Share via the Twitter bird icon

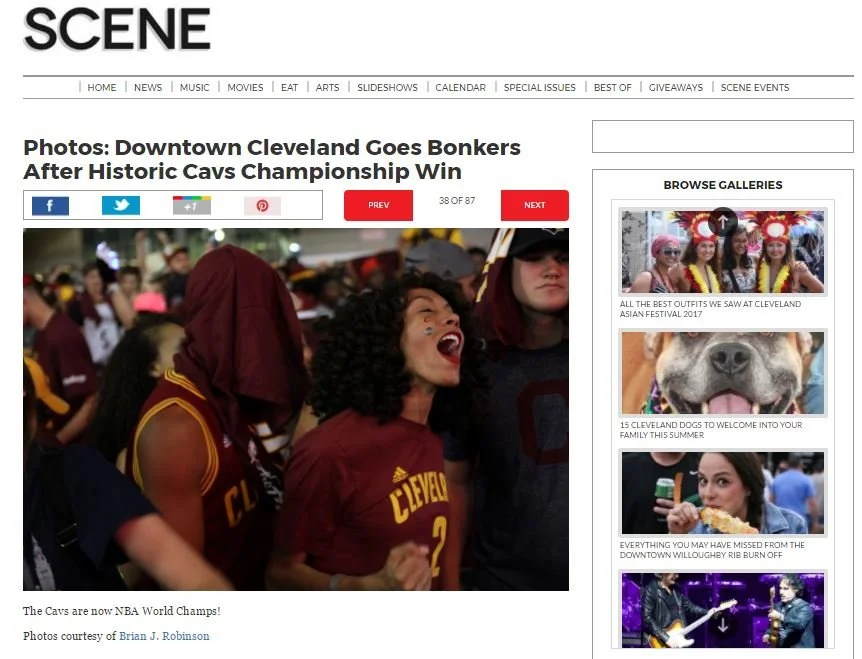pos(121,206)
